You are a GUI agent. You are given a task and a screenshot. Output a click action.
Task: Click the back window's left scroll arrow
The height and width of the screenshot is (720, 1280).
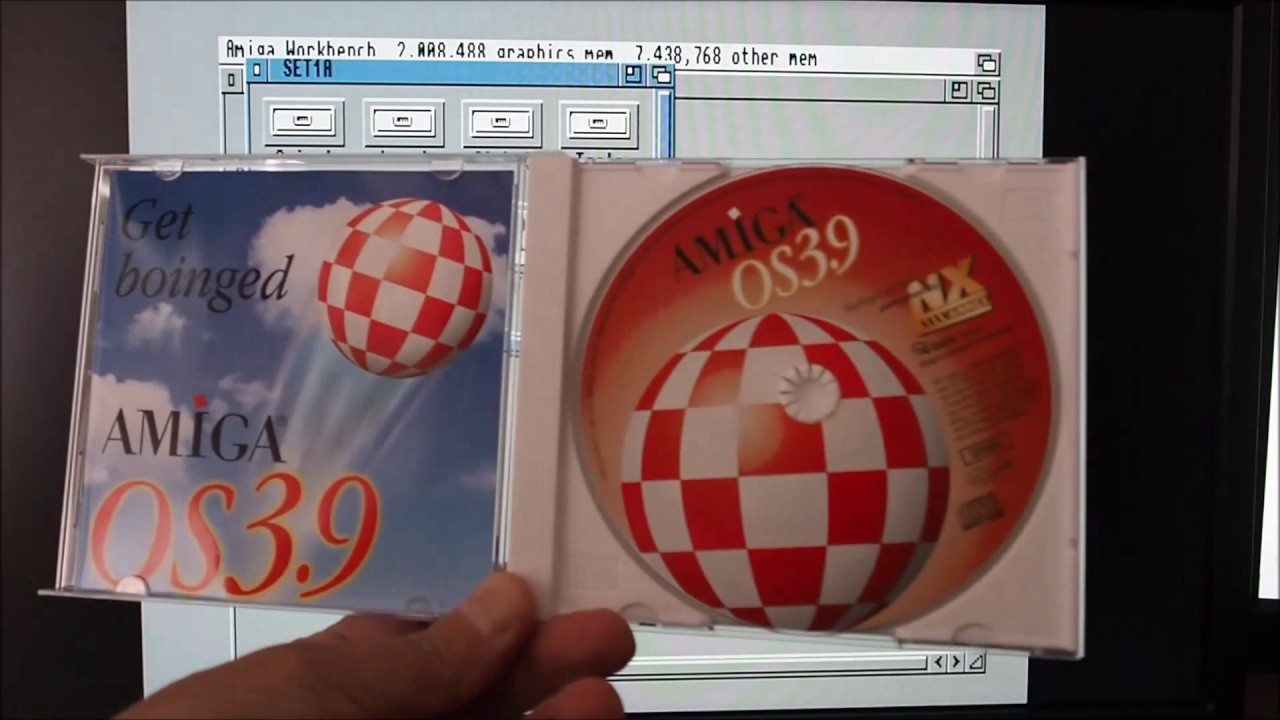(x=938, y=662)
